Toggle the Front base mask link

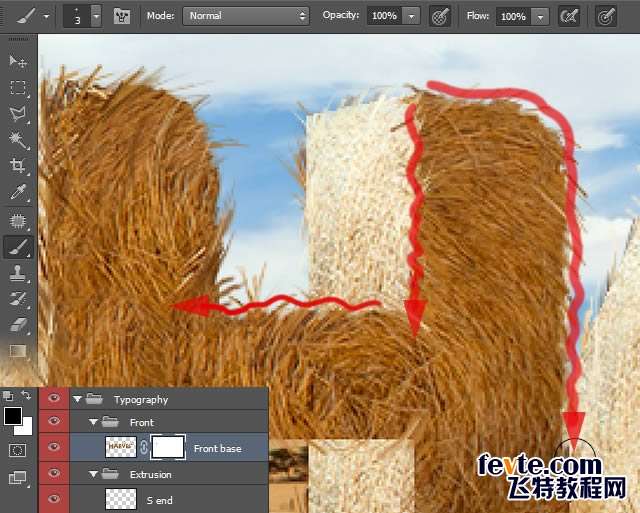[144, 447]
